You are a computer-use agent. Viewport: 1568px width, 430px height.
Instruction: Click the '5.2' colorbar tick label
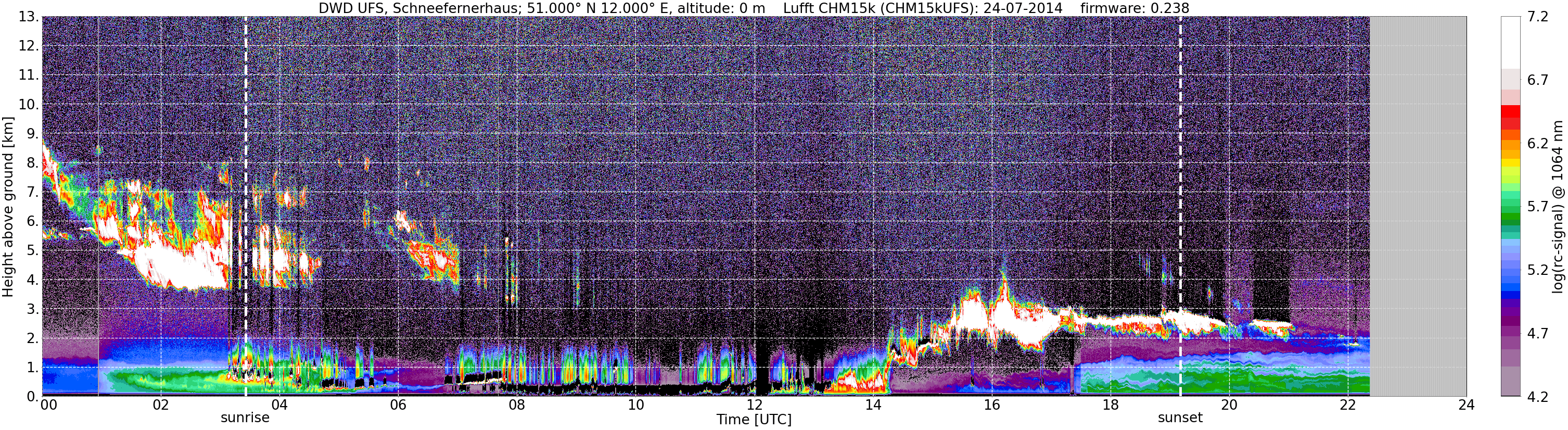(x=1538, y=270)
